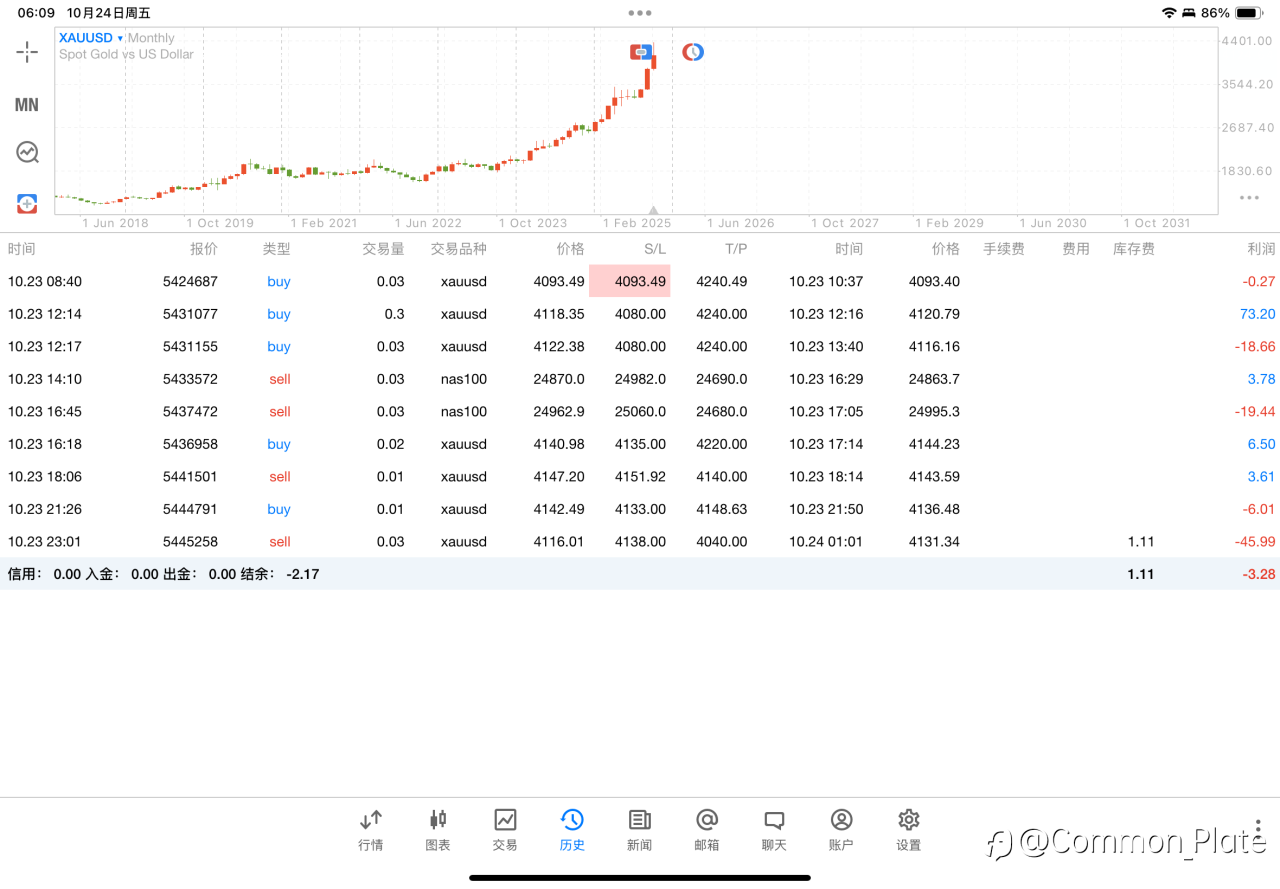Screen dimensions: 1280x889
Task: Tap the close price 24995.3
Action: (x=934, y=412)
